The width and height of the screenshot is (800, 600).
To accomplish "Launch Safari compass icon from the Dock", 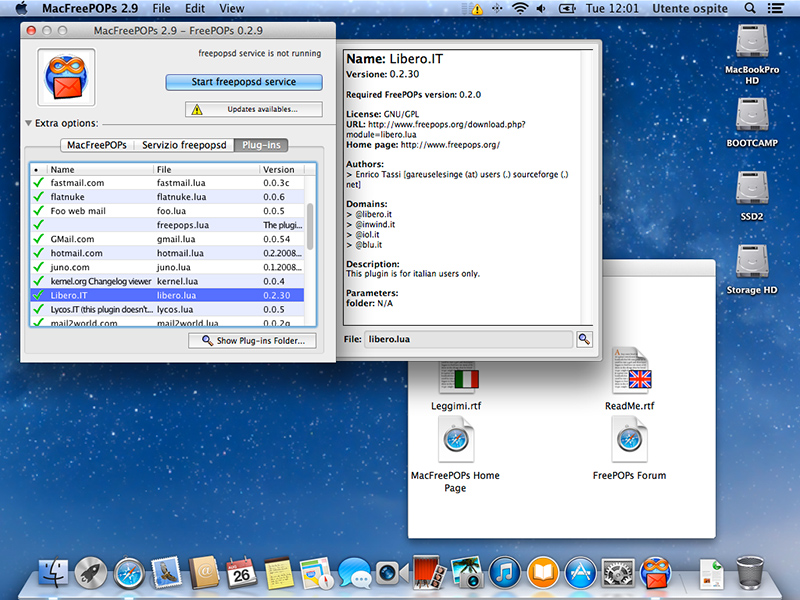I will point(129,572).
